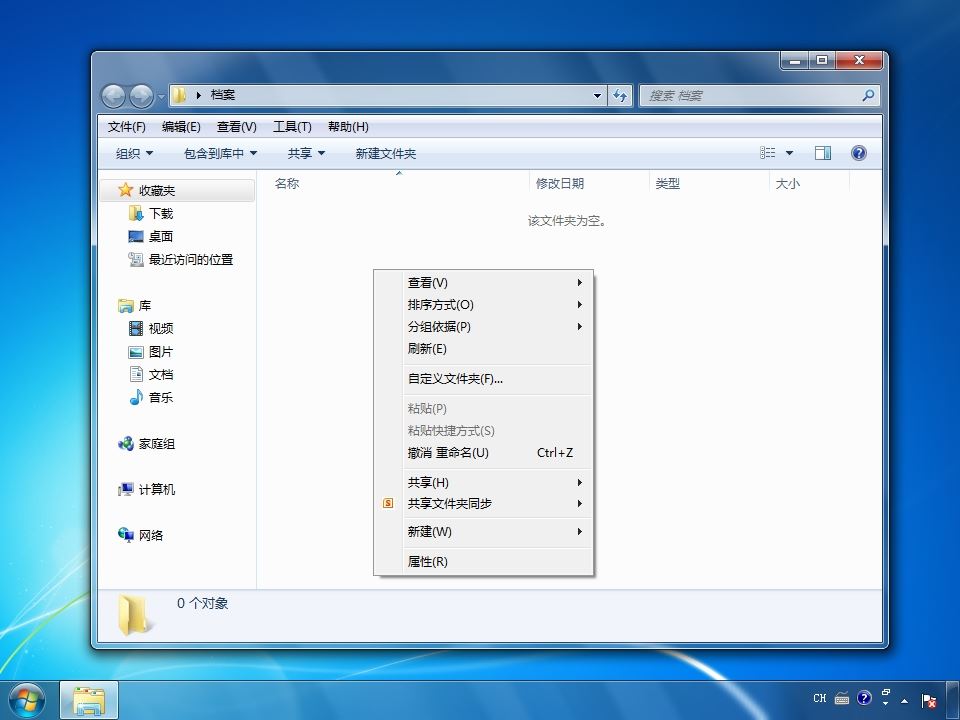This screenshot has height=720, width=960.
Task: Select 最近访问的位置 in the sidebar
Action: [190, 260]
